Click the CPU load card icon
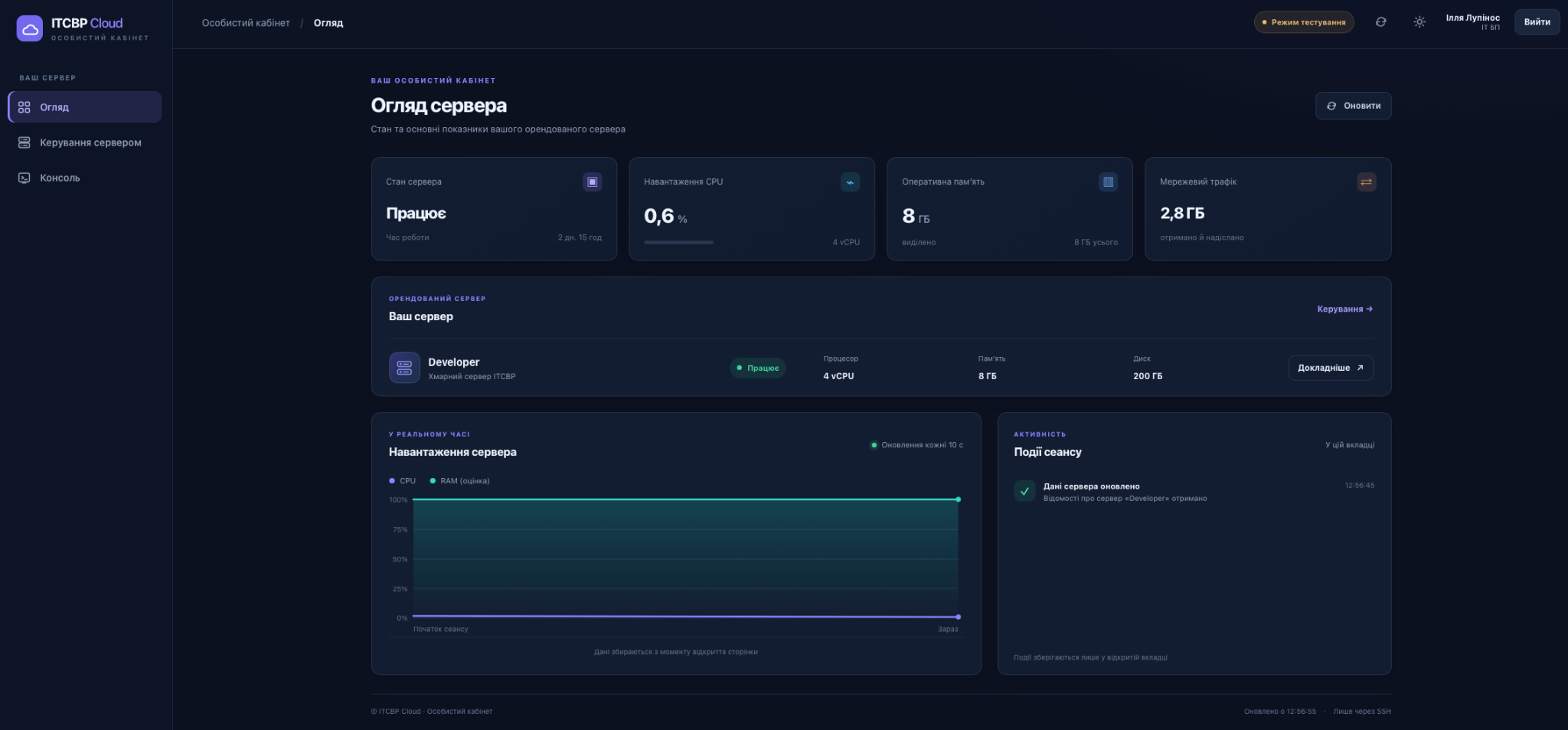The height and width of the screenshot is (730, 1568). tap(850, 182)
